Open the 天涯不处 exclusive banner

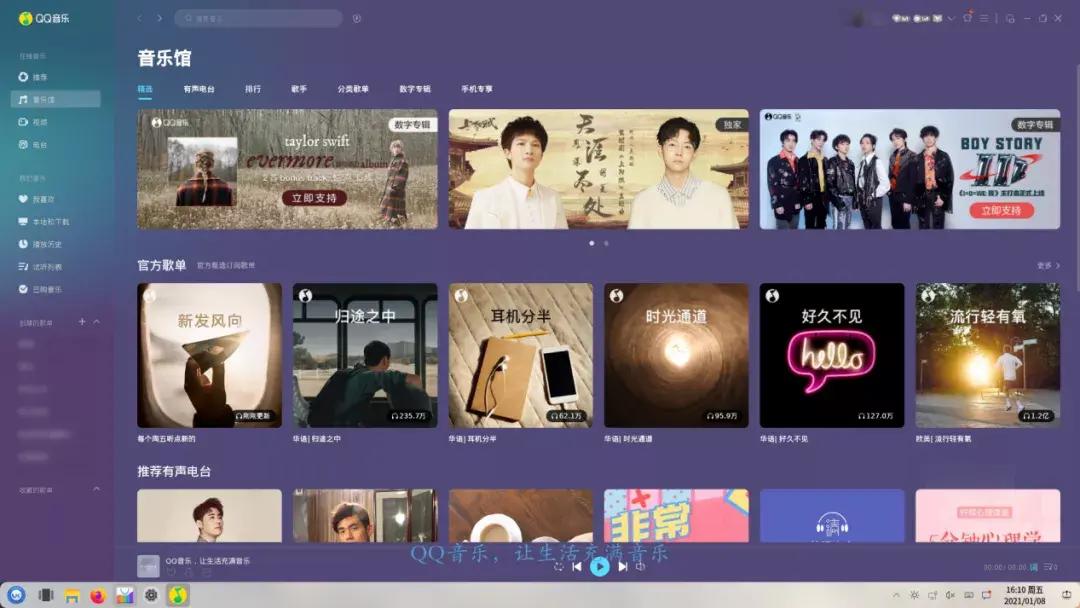(x=599, y=169)
